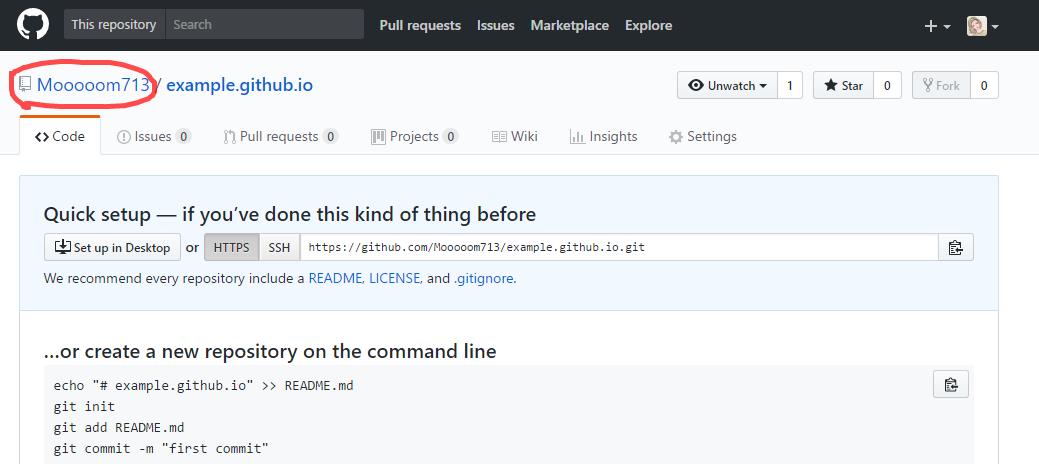Open the Wiki tab
The height and width of the screenshot is (464, 1039).
click(x=515, y=137)
